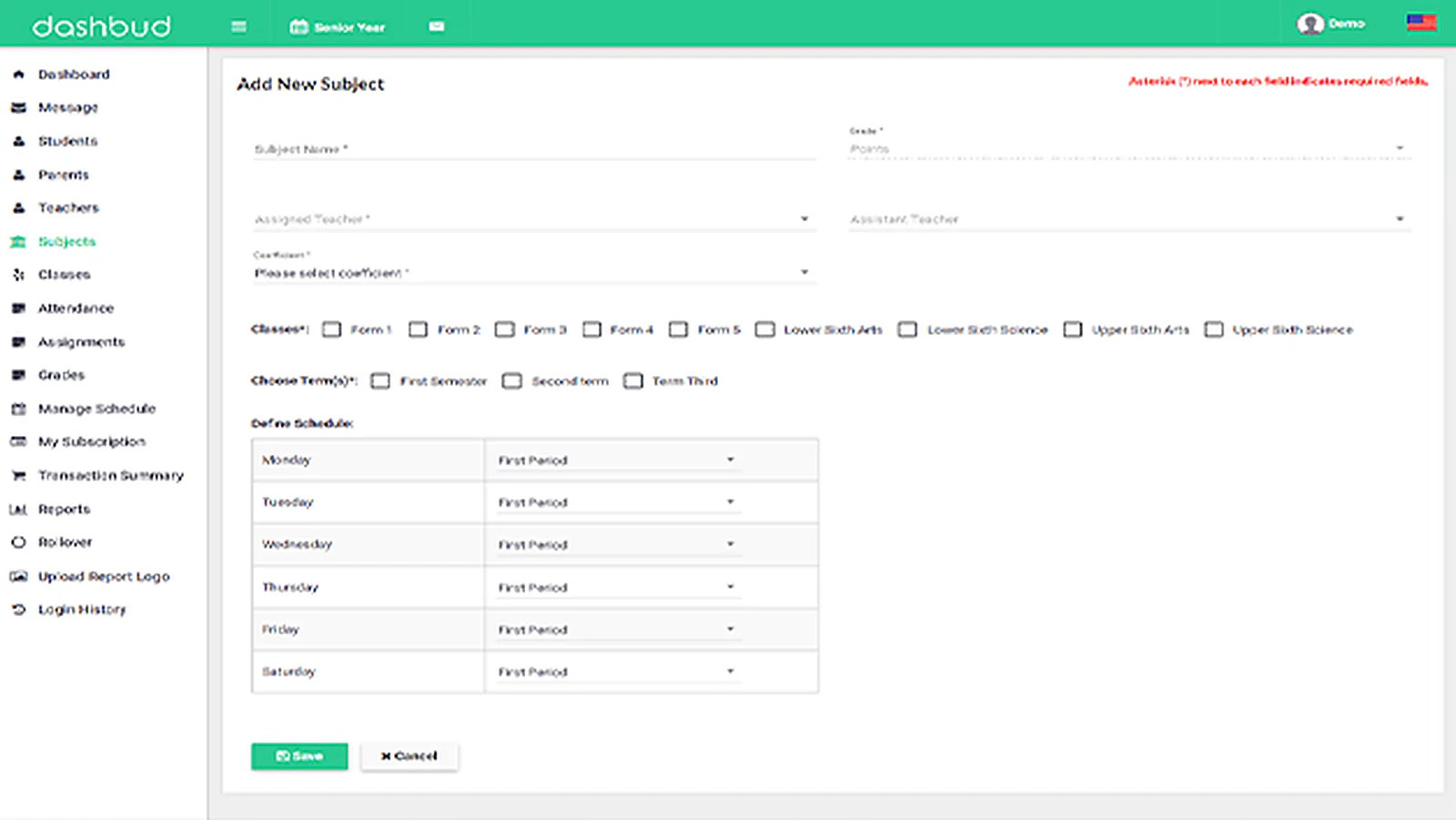Open Saturday's period dropdown
Image resolution: width=1456 pixels, height=820 pixels.
618,672
